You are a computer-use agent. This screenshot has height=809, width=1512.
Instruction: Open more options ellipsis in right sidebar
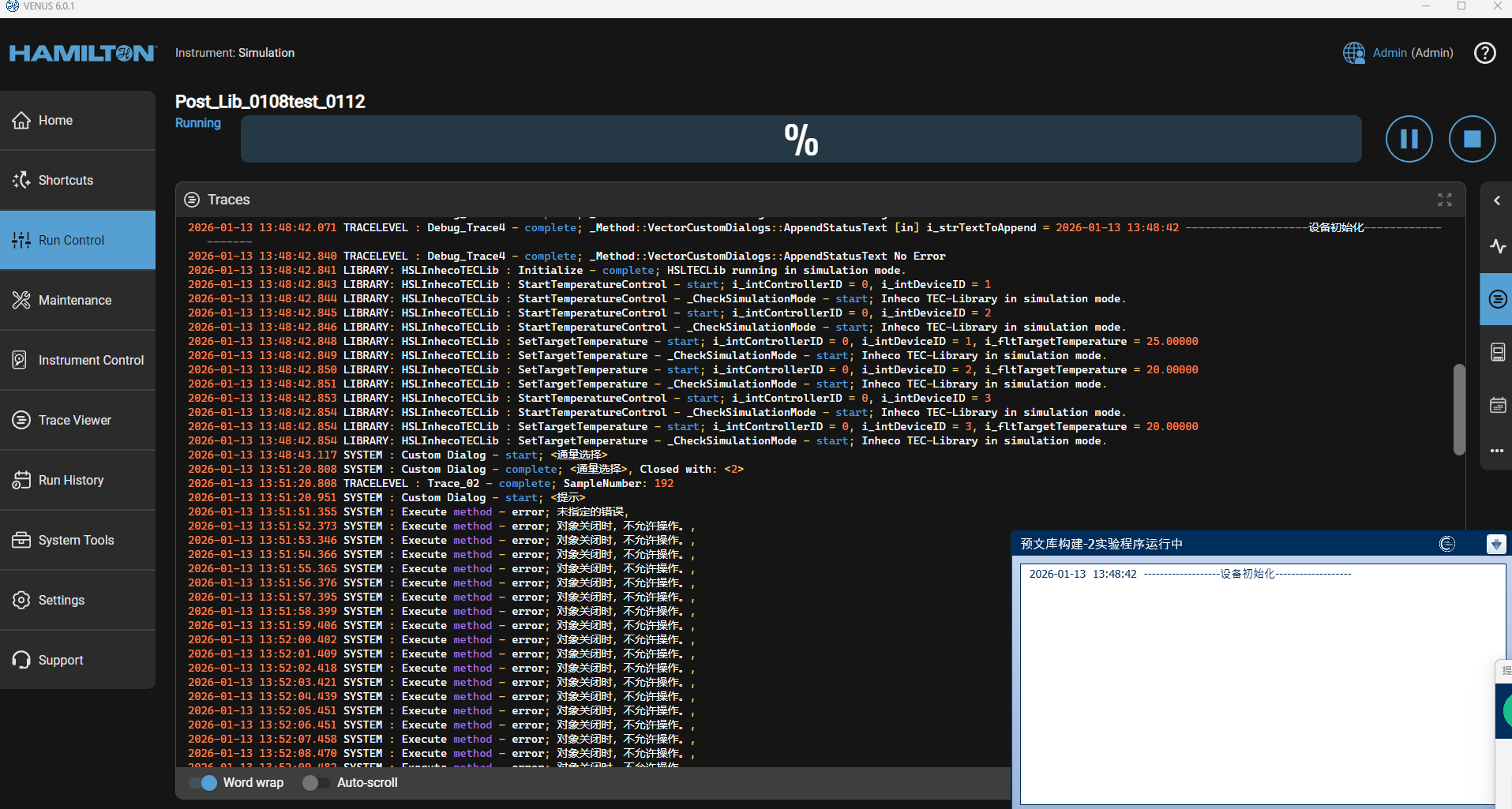(1497, 451)
